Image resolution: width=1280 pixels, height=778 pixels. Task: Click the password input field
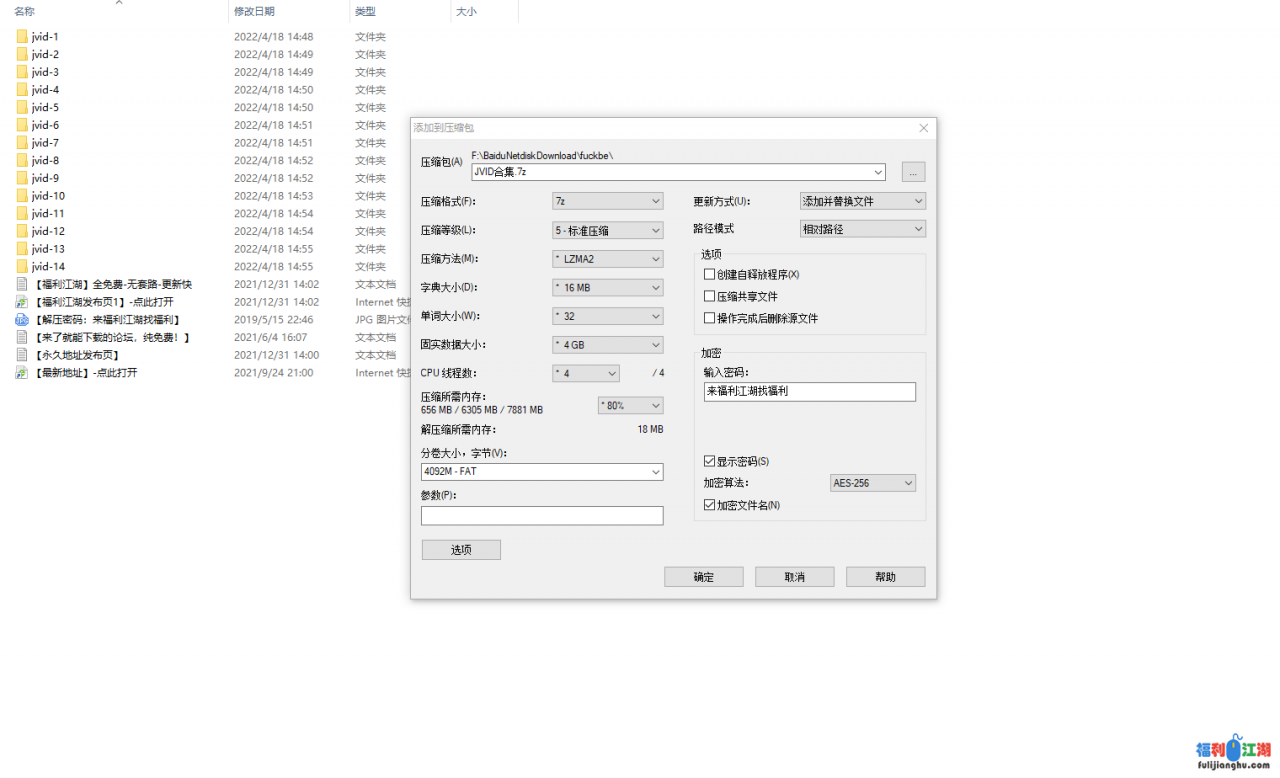click(809, 392)
